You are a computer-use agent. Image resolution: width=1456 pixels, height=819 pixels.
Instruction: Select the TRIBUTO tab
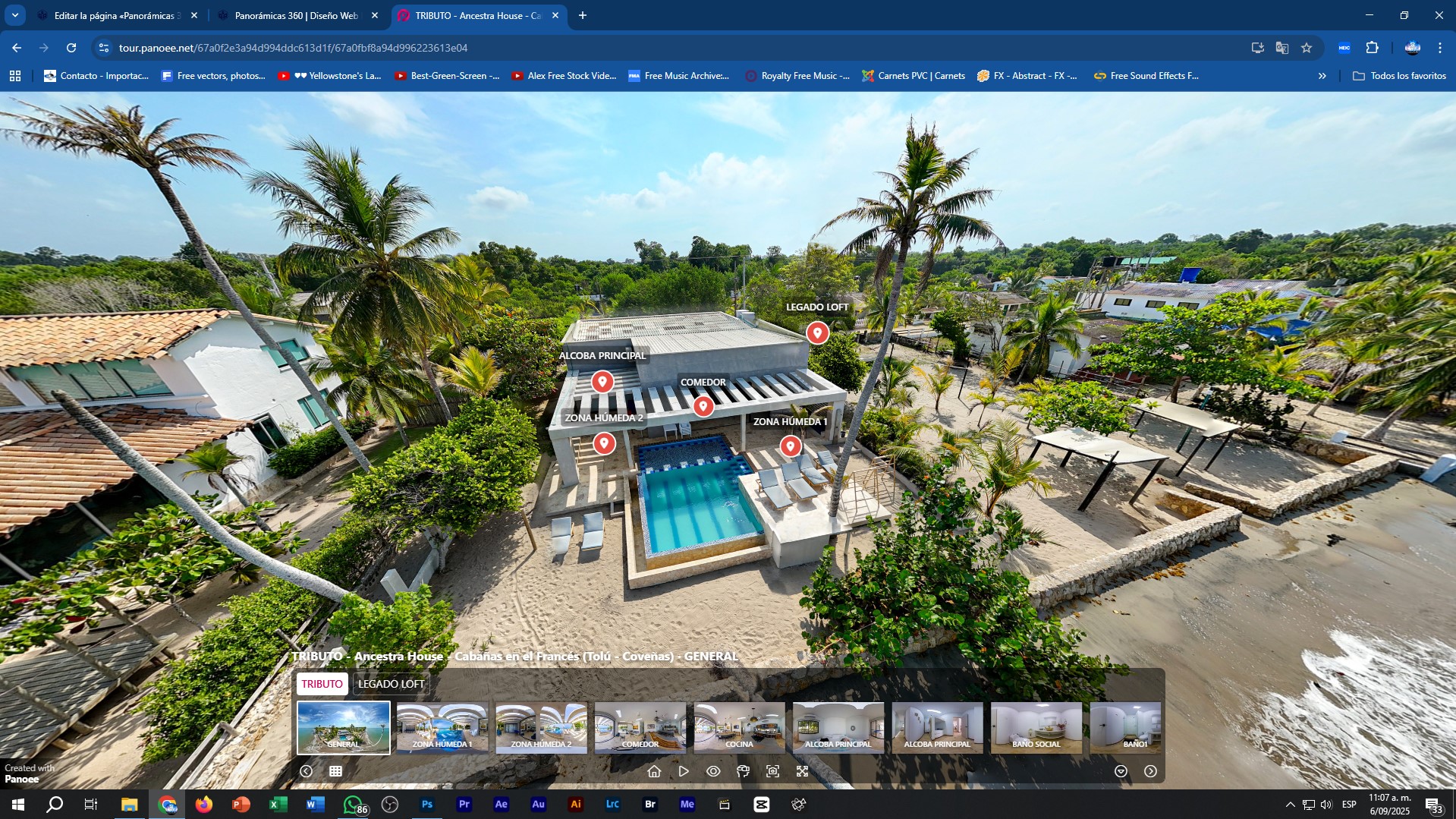[x=322, y=684]
